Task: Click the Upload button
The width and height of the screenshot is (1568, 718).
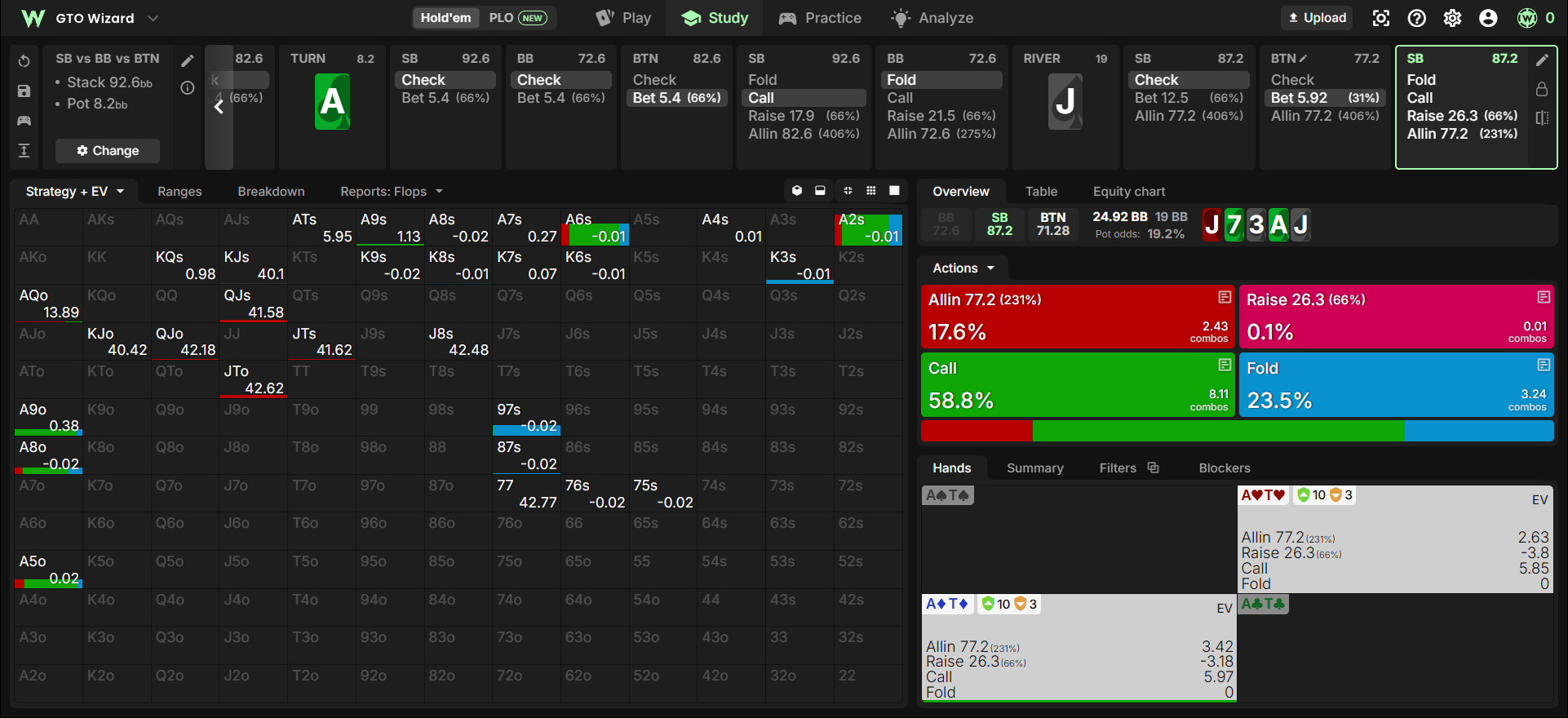Action: click(x=1317, y=18)
